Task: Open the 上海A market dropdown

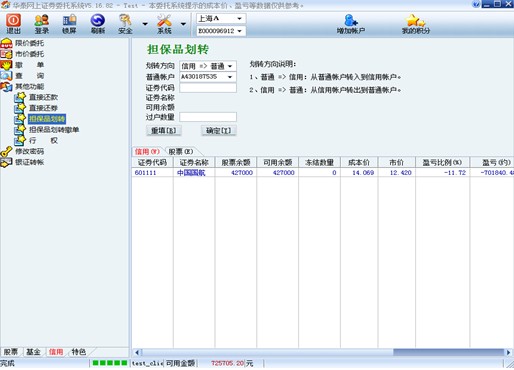Action: (239, 19)
